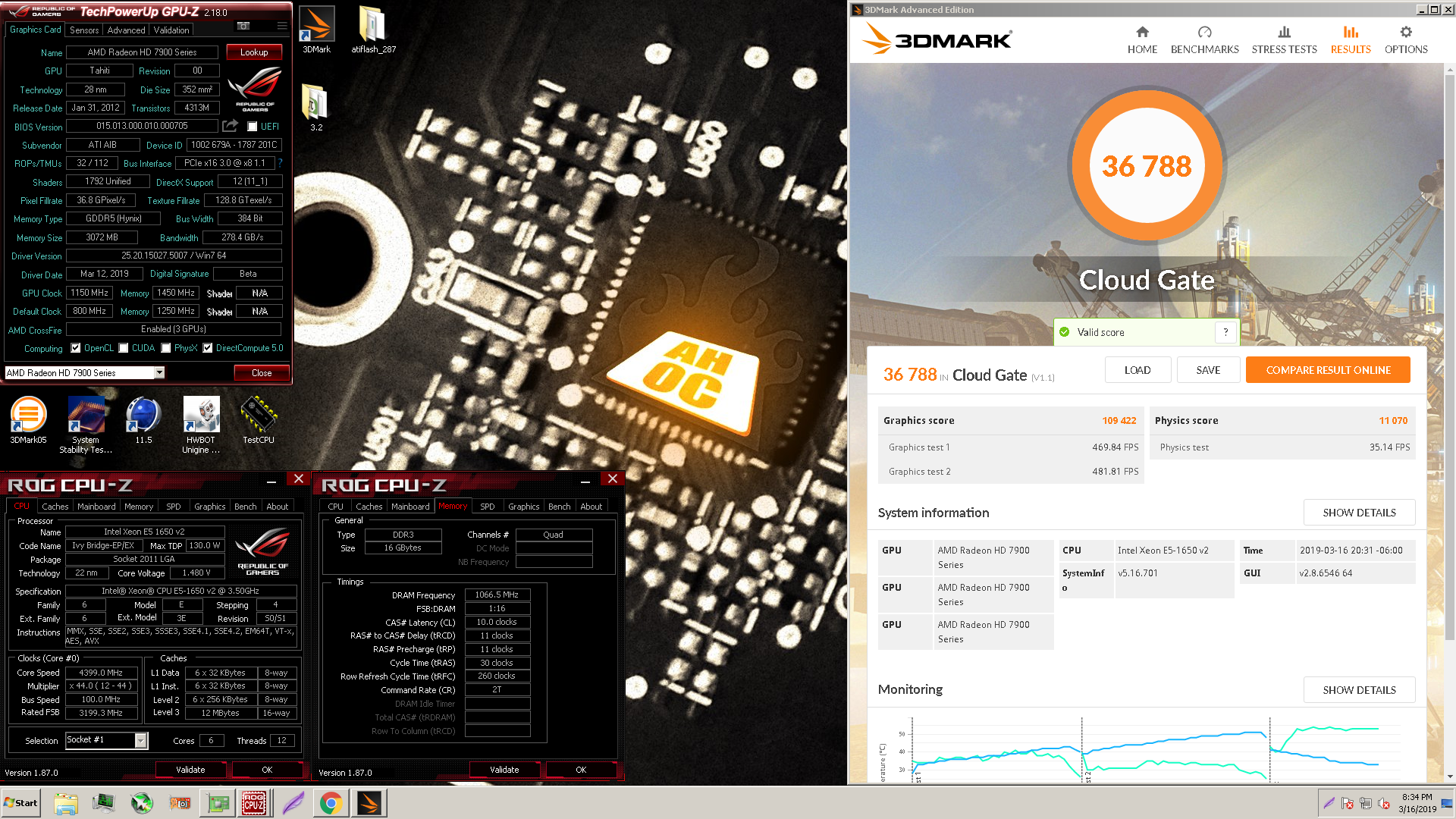Open the 3DMark RESULTS tab
1456x819 pixels.
[x=1351, y=40]
